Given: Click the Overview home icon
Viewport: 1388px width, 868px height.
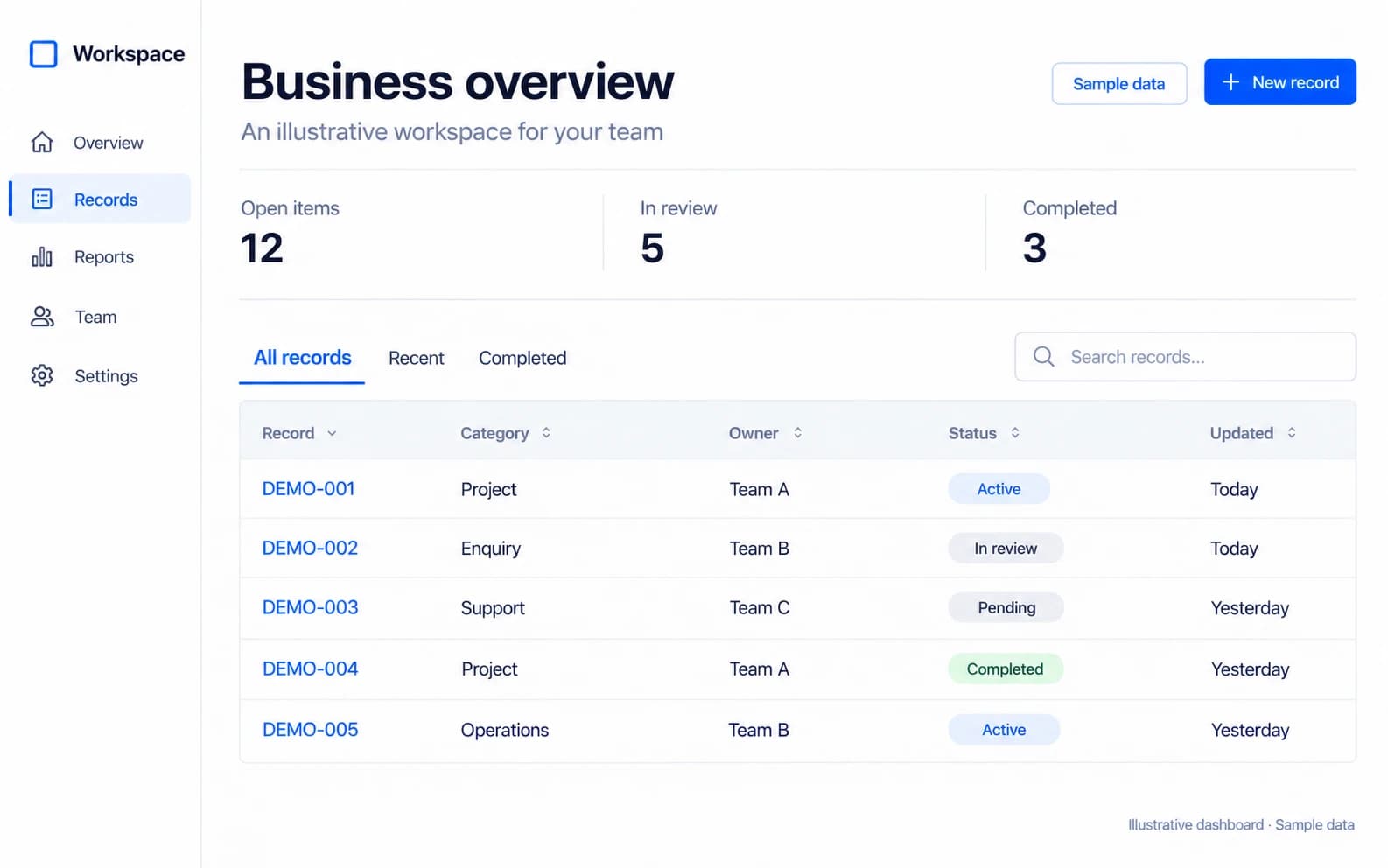Looking at the screenshot, I should [x=42, y=142].
